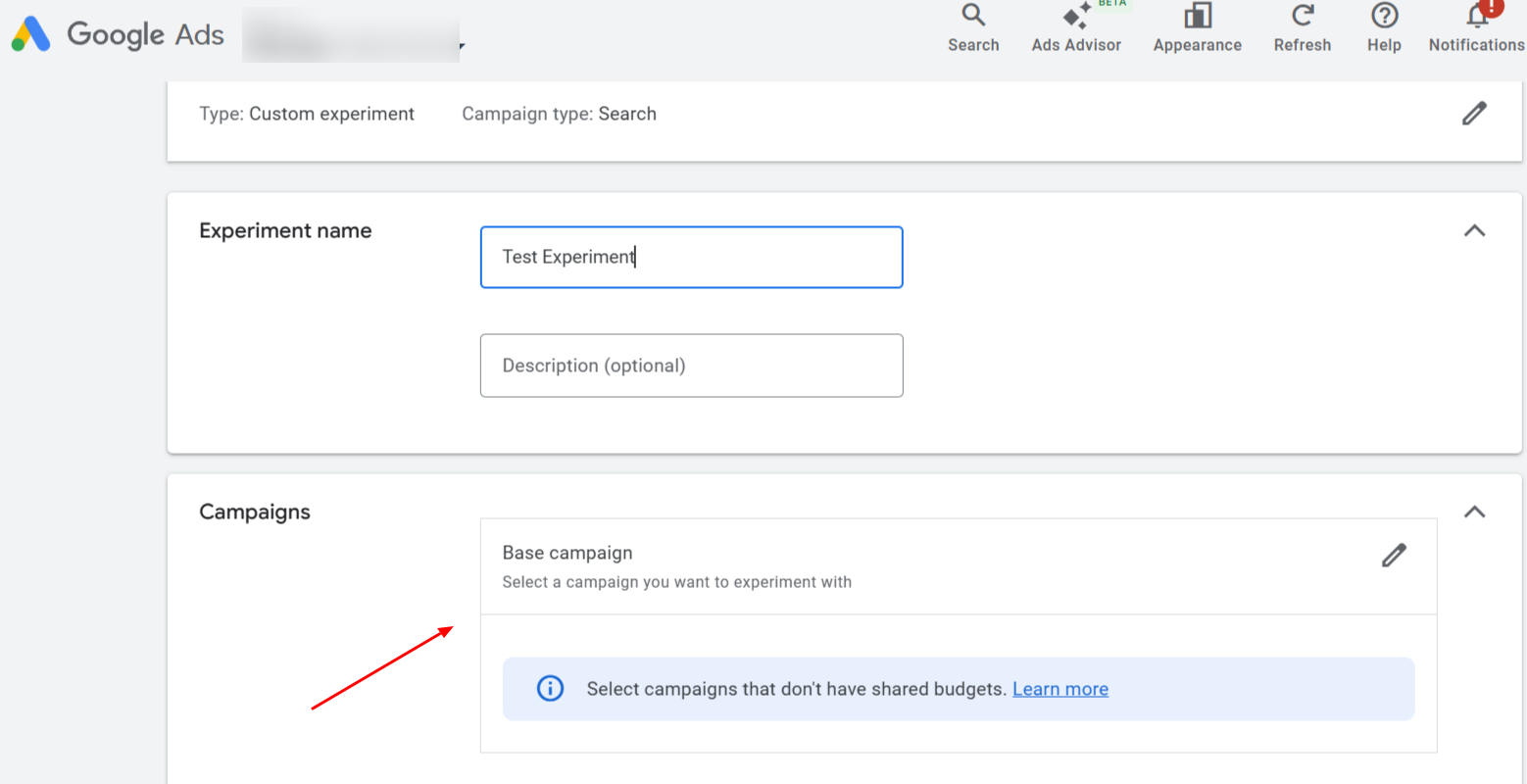Image resolution: width=1527 pixels, height=784 pixels.
Task: Click the Search magnifier icon
Action: click(x=972, y=16)
